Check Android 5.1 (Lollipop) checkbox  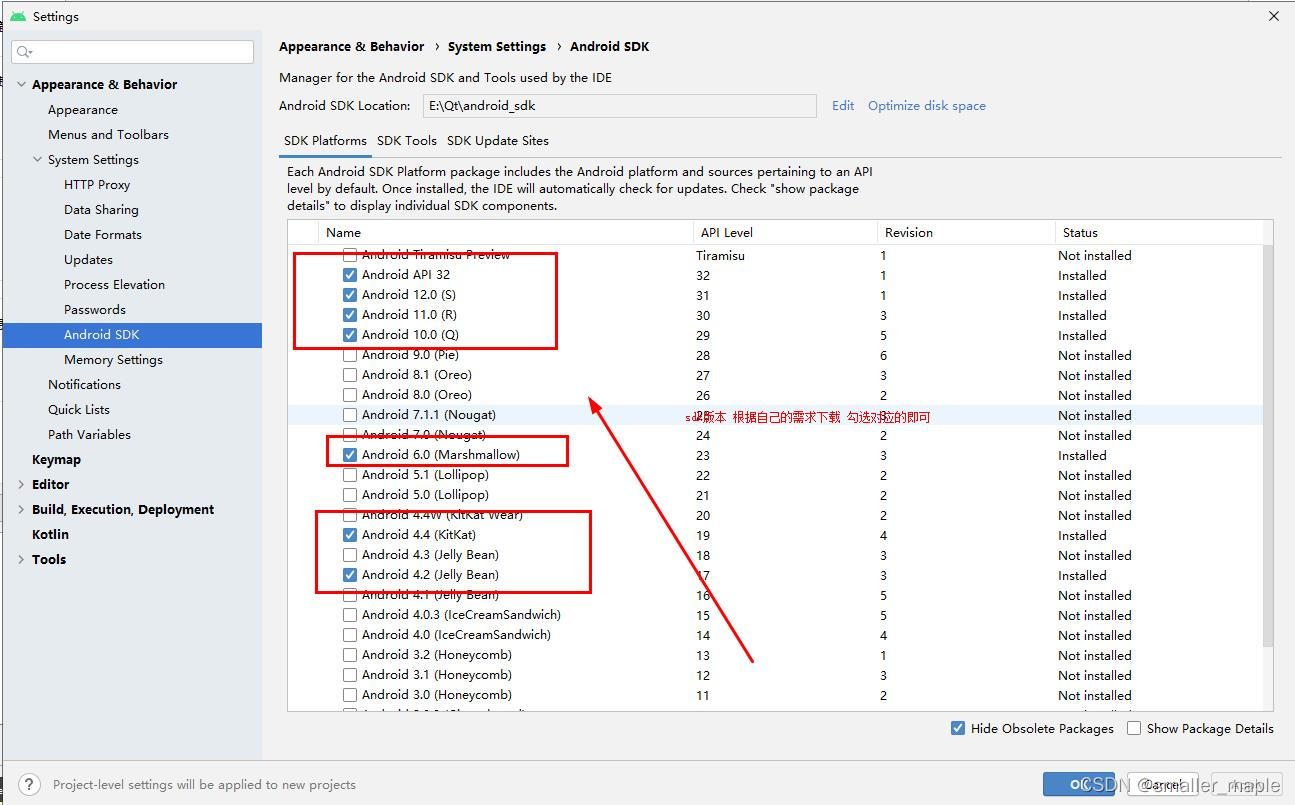tap(350, 475)
